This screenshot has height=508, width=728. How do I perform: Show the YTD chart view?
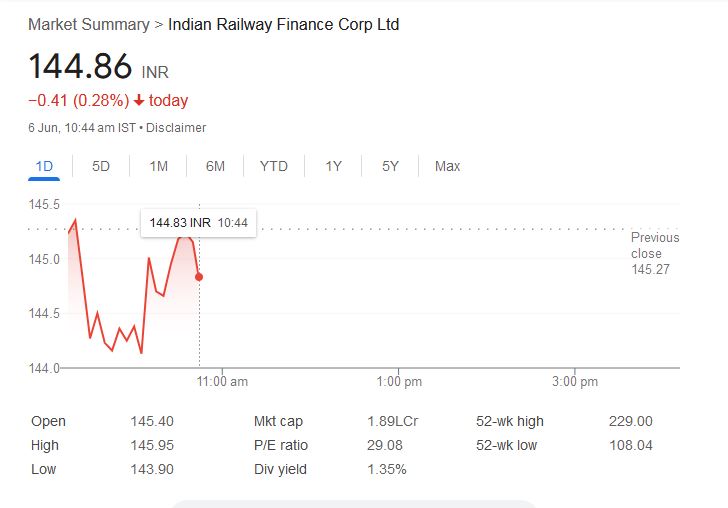tap(273, 166)
